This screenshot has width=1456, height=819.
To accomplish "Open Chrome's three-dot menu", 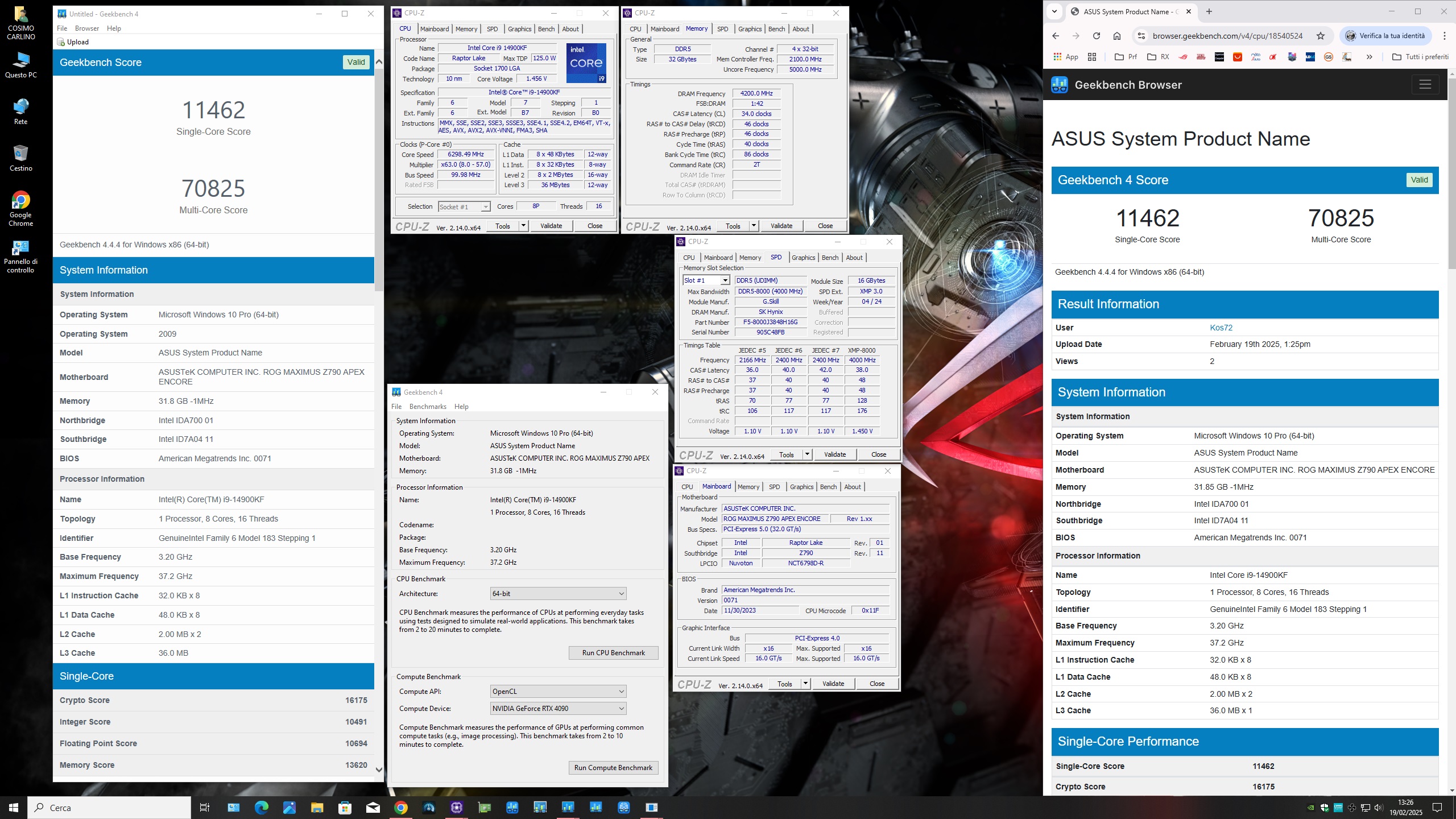I will point(1445,36).
